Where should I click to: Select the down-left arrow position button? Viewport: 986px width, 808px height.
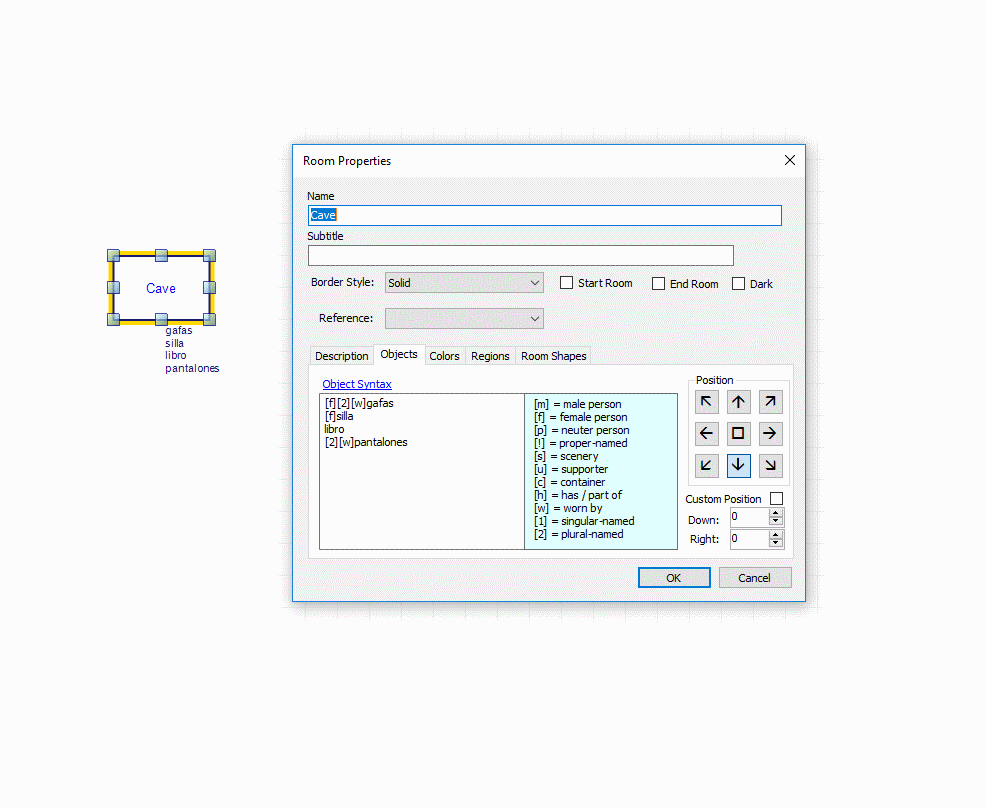707,465
